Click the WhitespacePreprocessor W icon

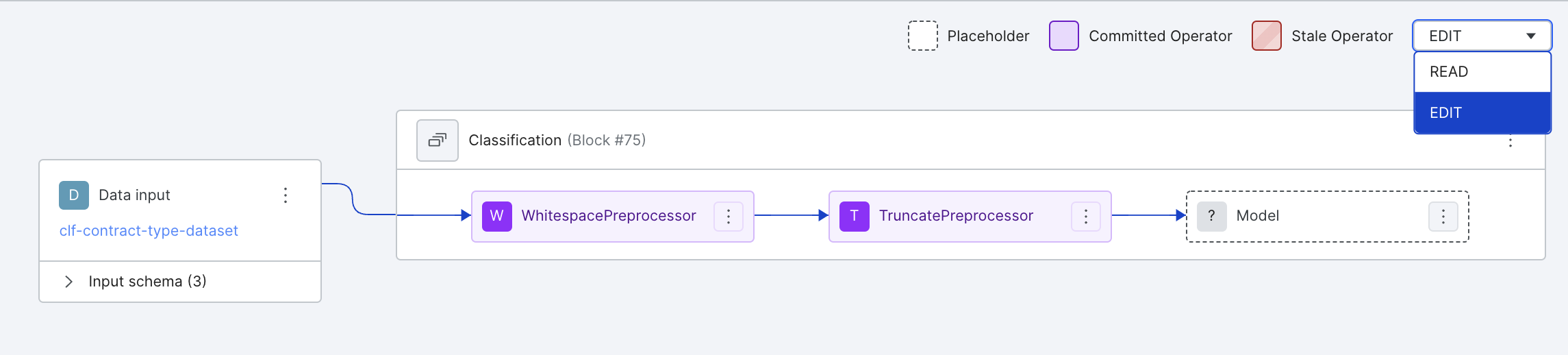497,216
